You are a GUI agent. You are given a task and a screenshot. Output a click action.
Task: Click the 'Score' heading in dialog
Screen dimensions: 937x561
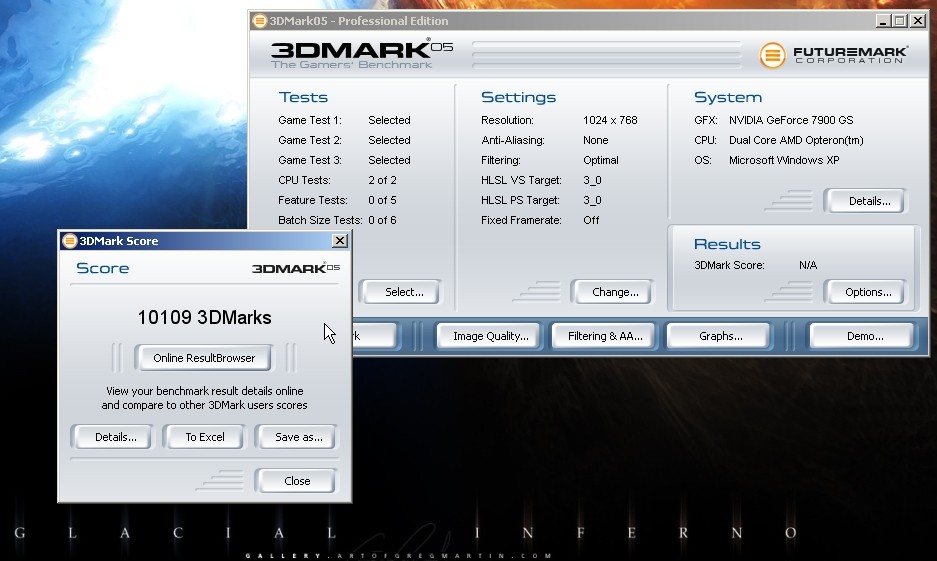(x=103, y=268)
